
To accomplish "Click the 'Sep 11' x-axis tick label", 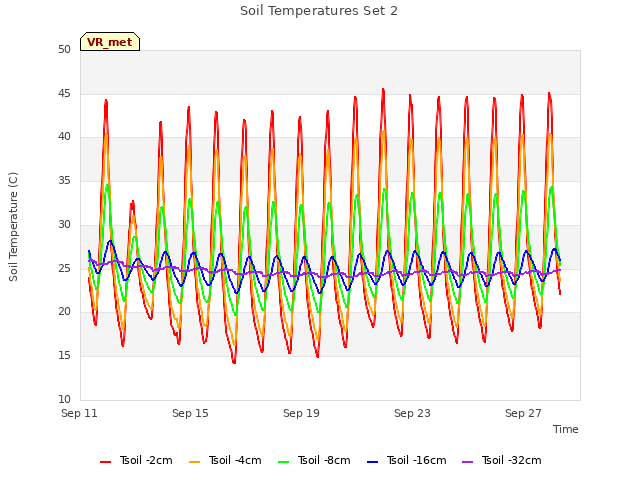I will click(x=79, y=413).
